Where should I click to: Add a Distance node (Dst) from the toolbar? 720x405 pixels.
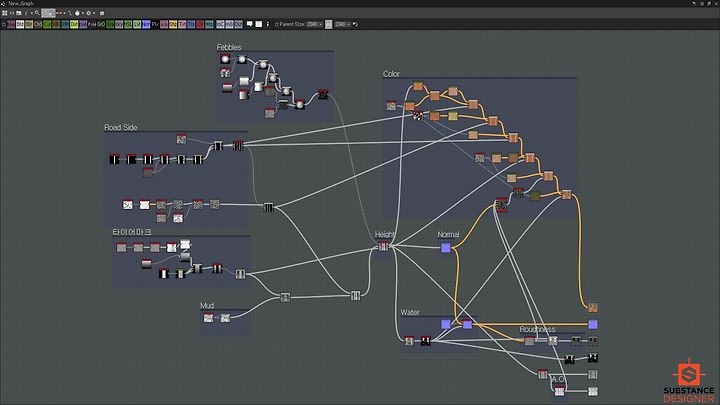[x=74, y=24]
